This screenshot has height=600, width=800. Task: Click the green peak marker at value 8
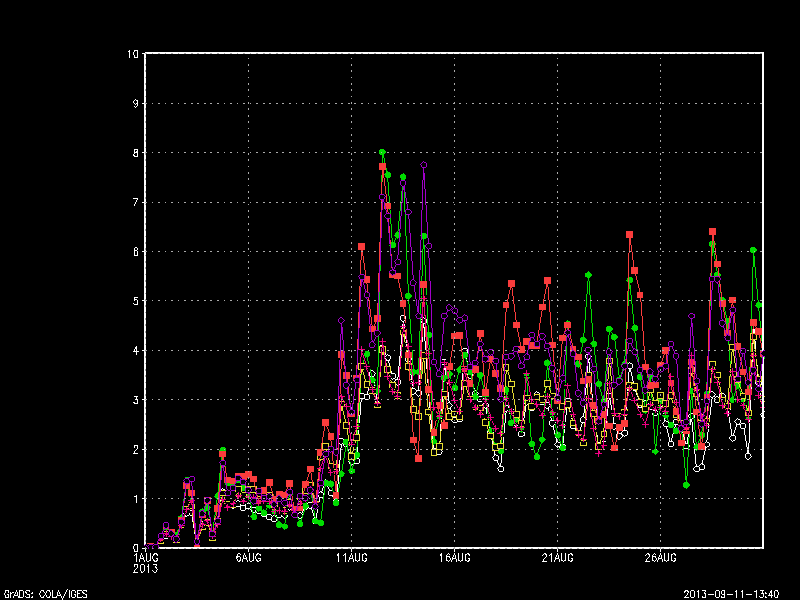point(382,152)
